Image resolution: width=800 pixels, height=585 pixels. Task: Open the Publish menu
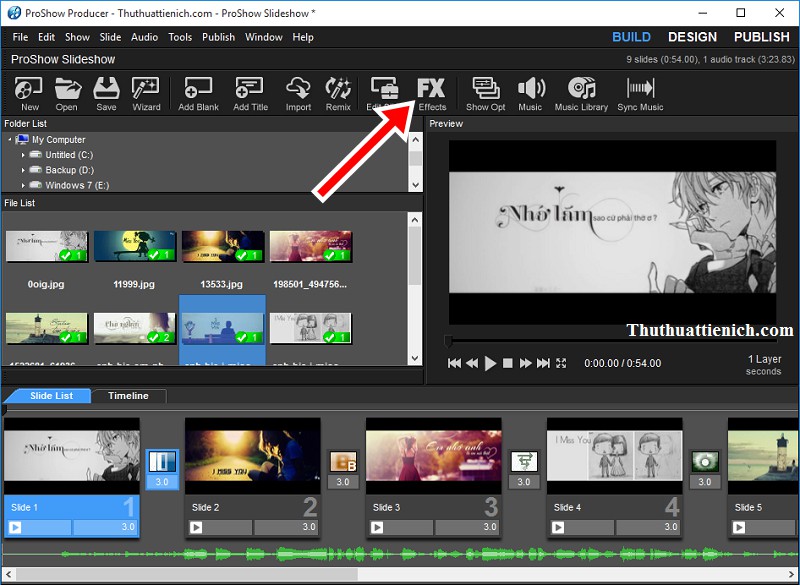218,37
